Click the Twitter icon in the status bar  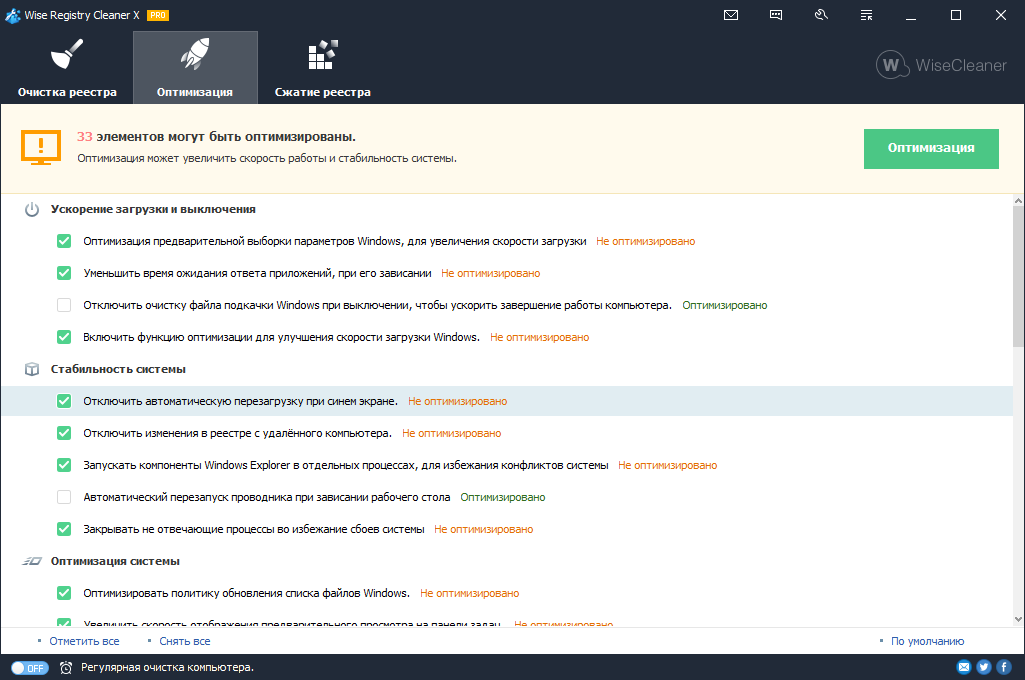982,667
